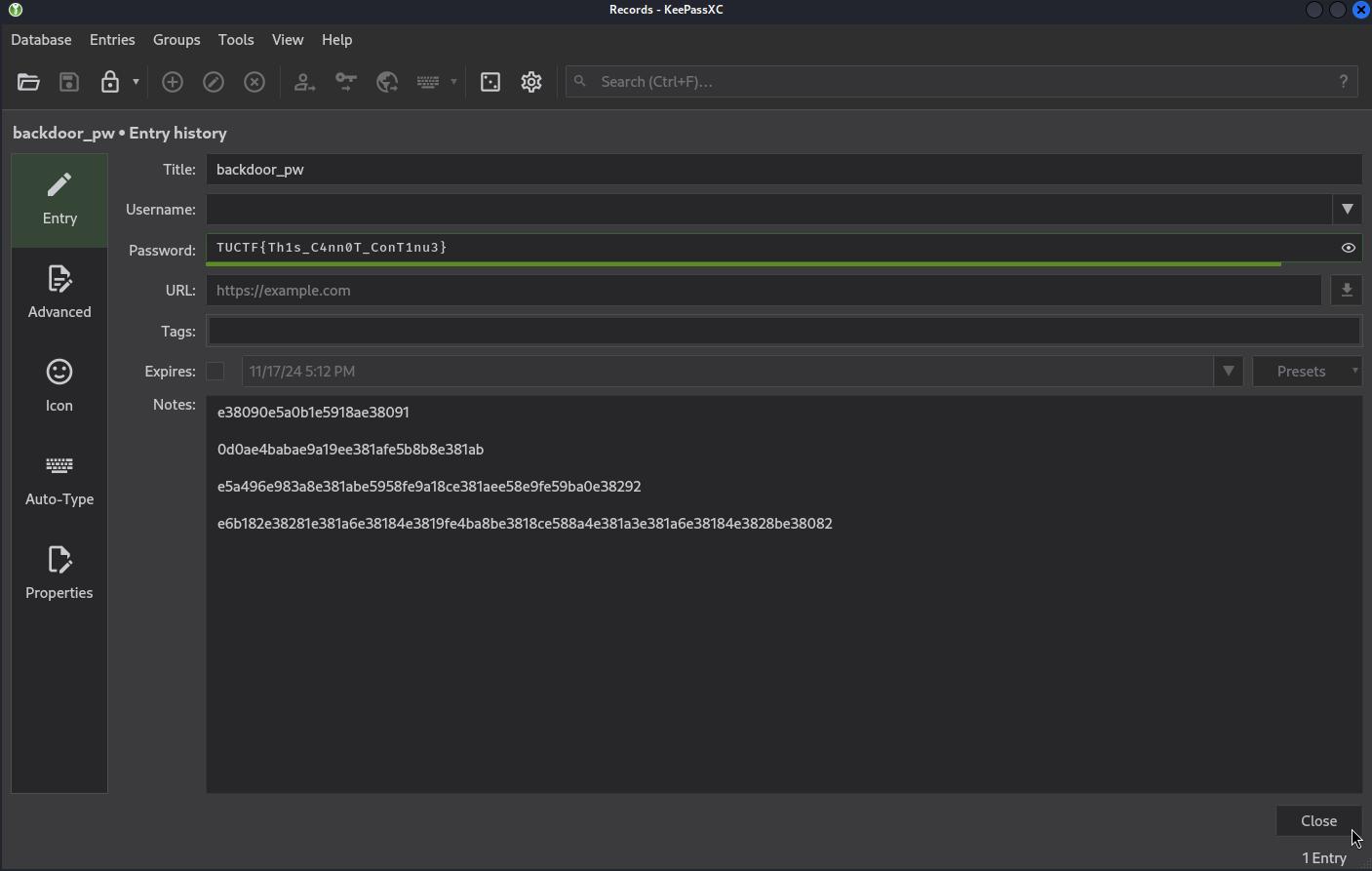The image size is (1372, 871).
Task: Click the Save database icon
Action: pos(69,82)
